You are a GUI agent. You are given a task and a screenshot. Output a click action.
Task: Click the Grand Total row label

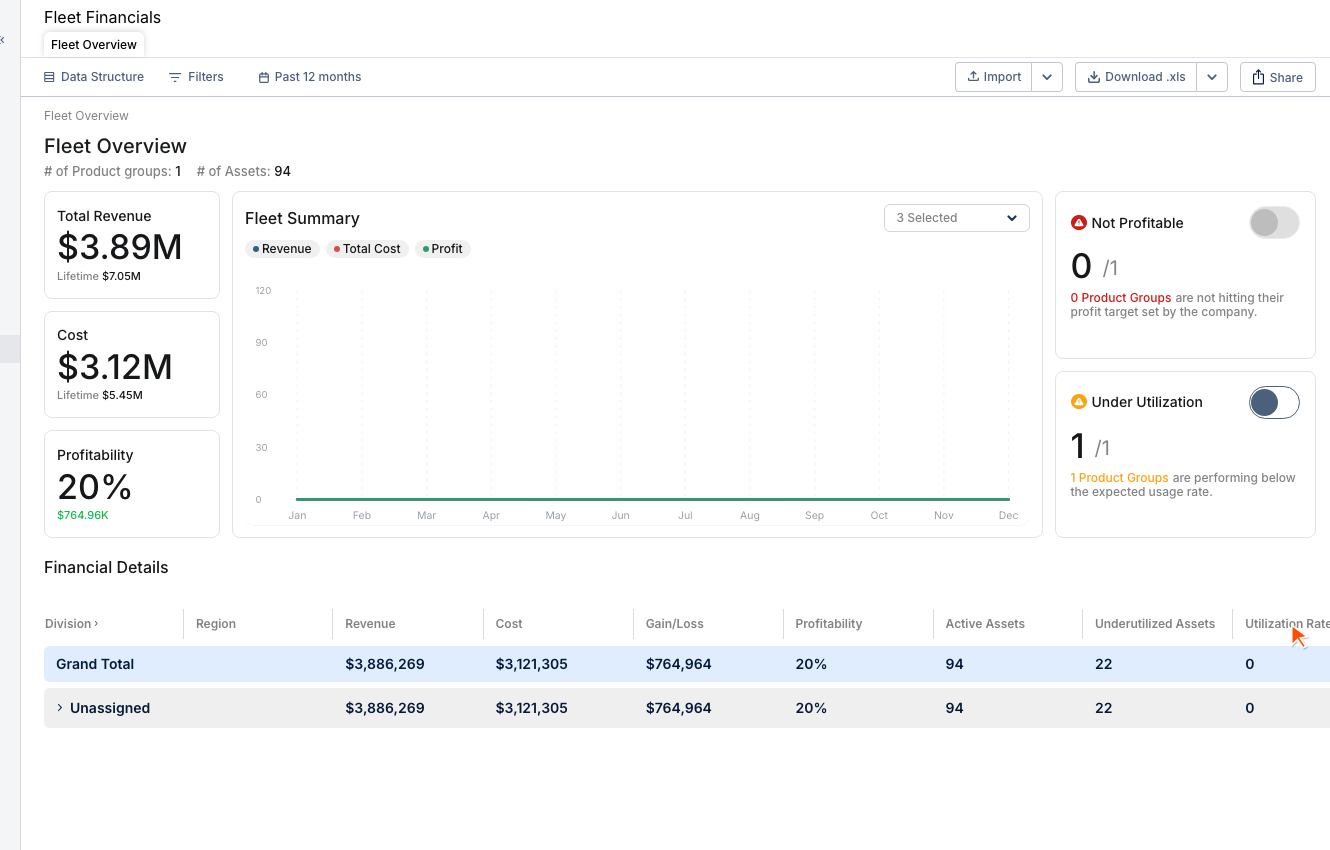(95, 664)
